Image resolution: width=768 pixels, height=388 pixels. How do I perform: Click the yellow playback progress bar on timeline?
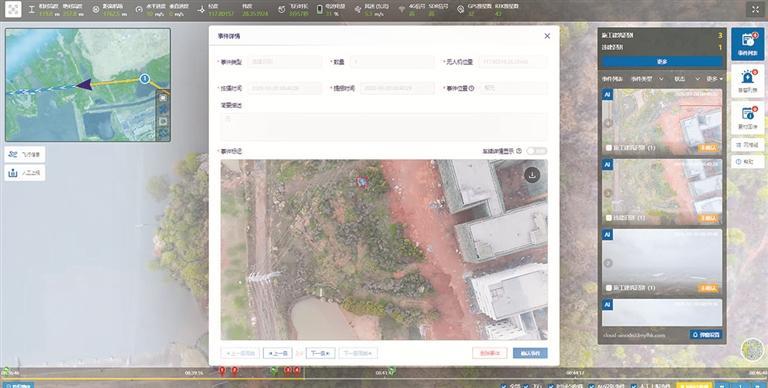[x=152, y=379]
